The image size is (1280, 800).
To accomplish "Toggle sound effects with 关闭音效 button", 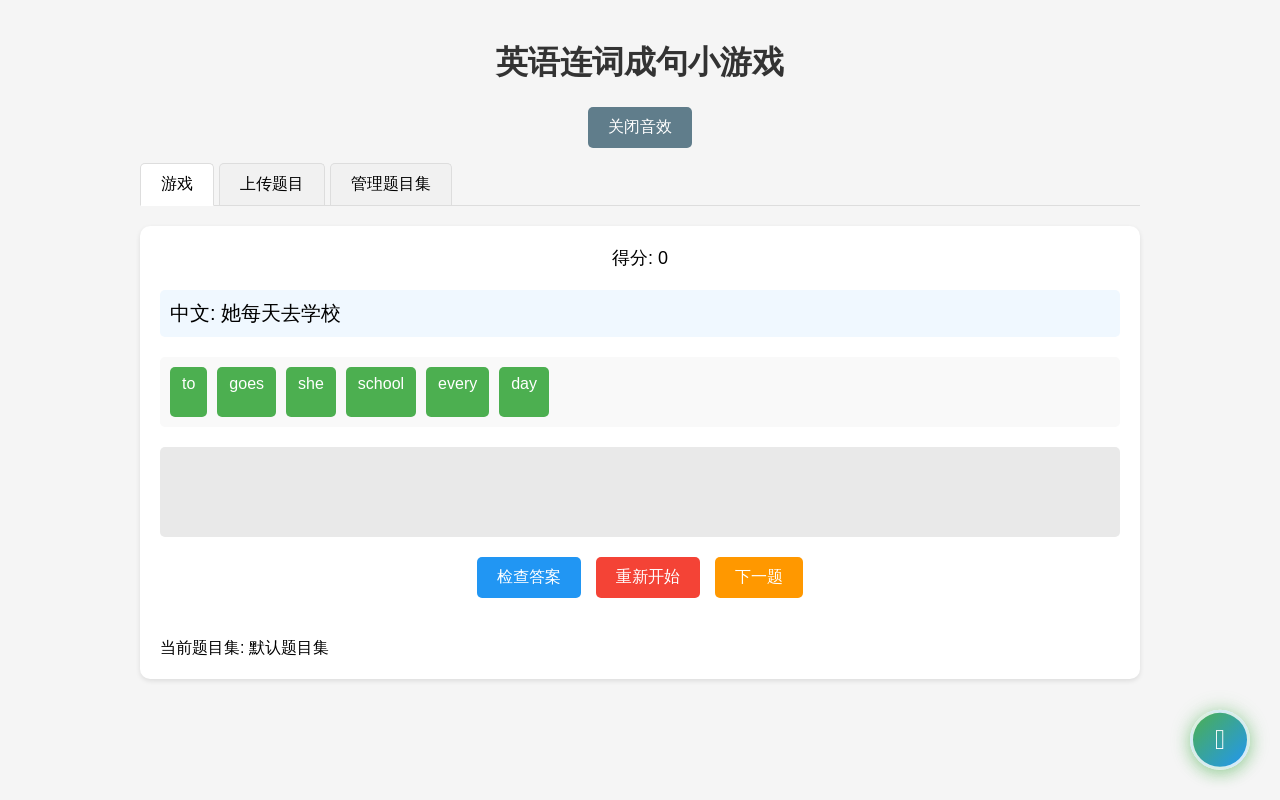I will click(639, 127).
